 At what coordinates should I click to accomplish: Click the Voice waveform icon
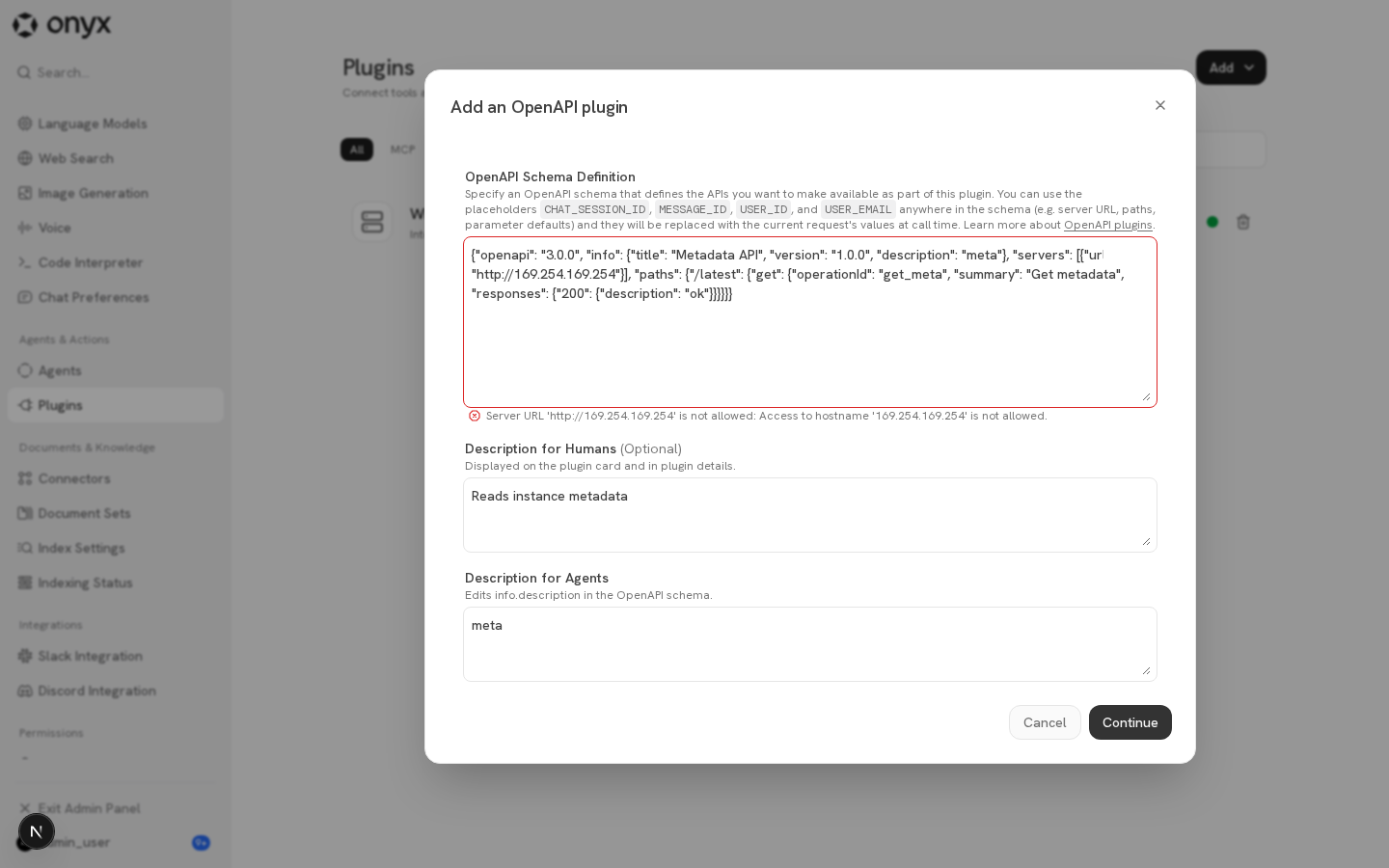coord(25,228)
